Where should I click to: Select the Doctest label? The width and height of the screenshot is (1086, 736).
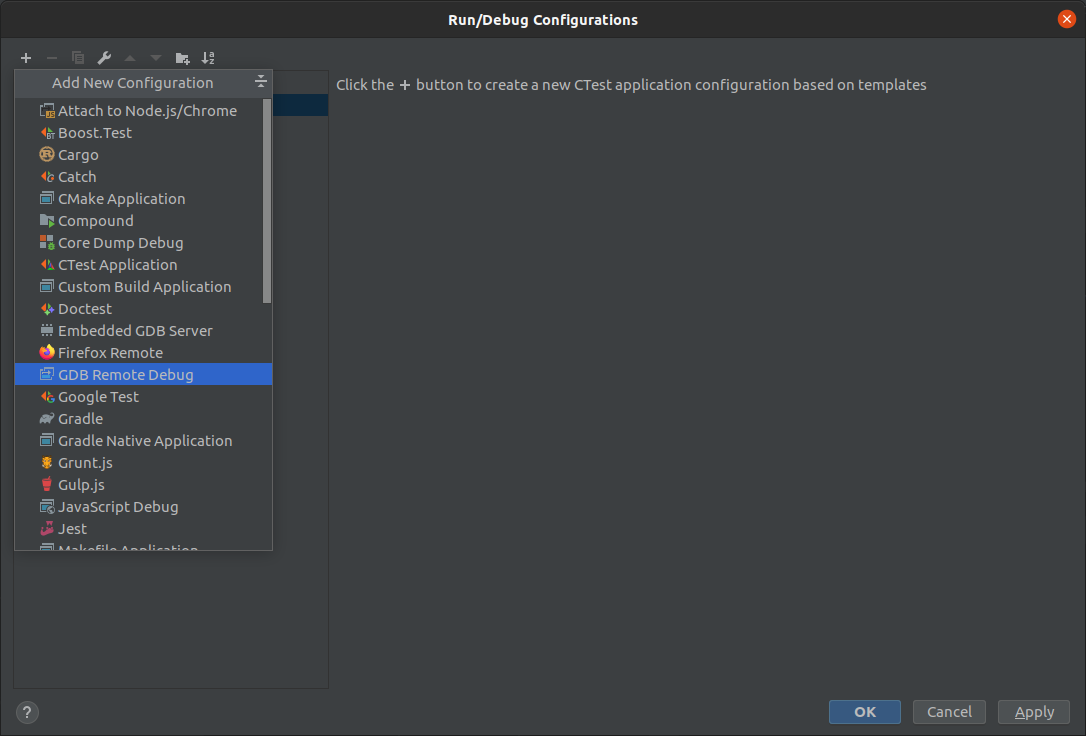click(x=84, y=309)
